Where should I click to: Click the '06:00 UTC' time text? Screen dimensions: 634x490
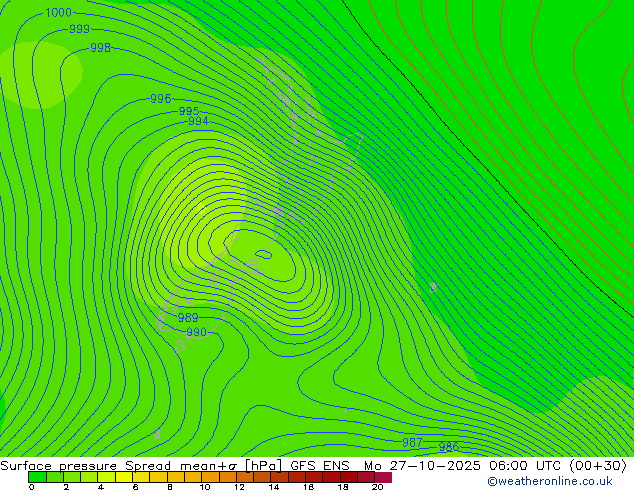[x=525, y=466]
